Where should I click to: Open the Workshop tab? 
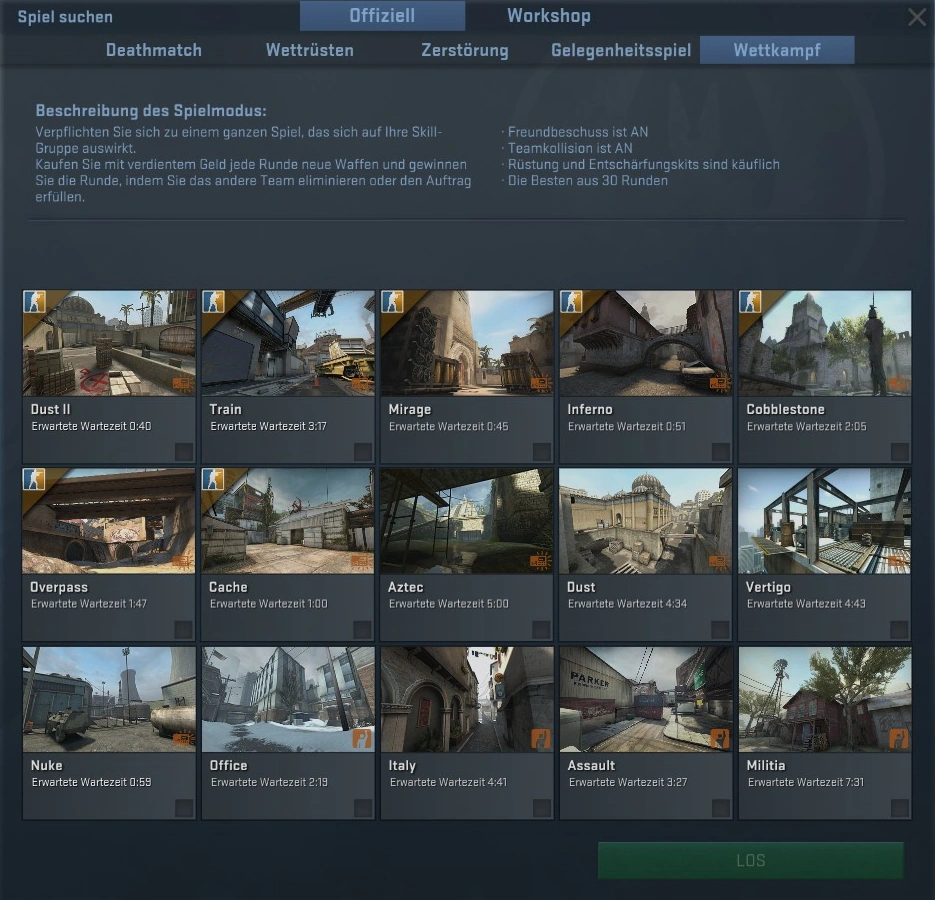(549, 16)
